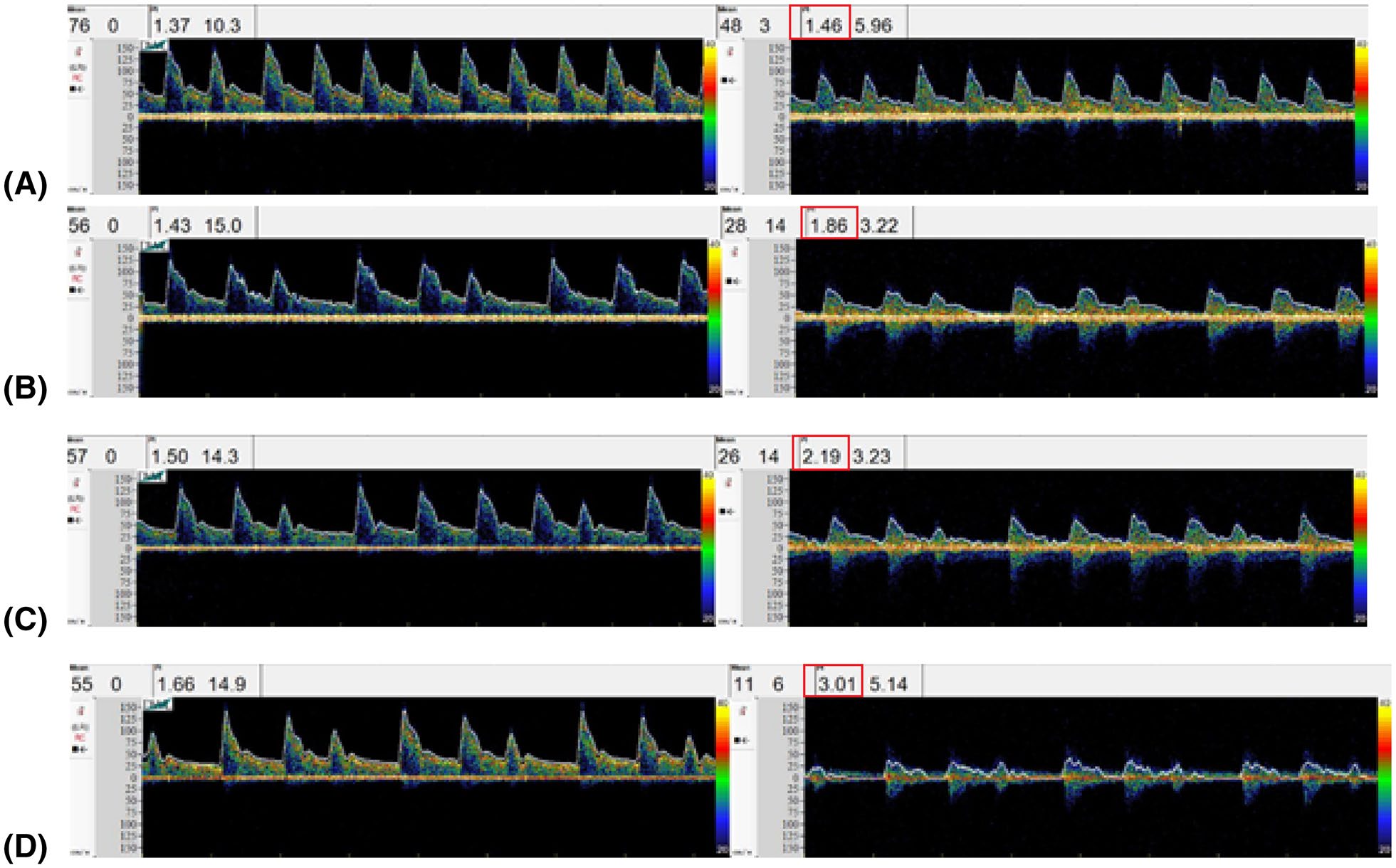This screenshot has height=868, width=1396.
Task: Select red-boxed PI value 3.01
Action: coord(836,684)
